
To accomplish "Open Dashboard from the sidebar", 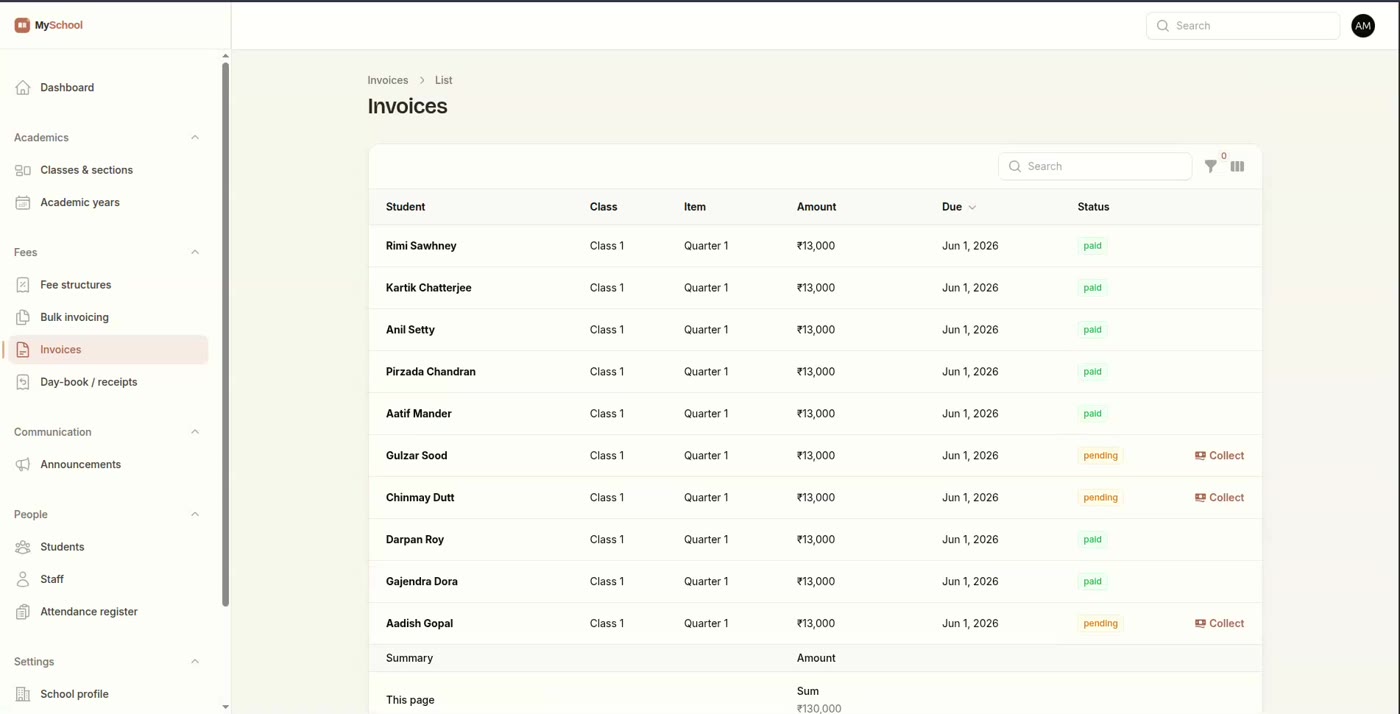I will click(x=106, y=88).
